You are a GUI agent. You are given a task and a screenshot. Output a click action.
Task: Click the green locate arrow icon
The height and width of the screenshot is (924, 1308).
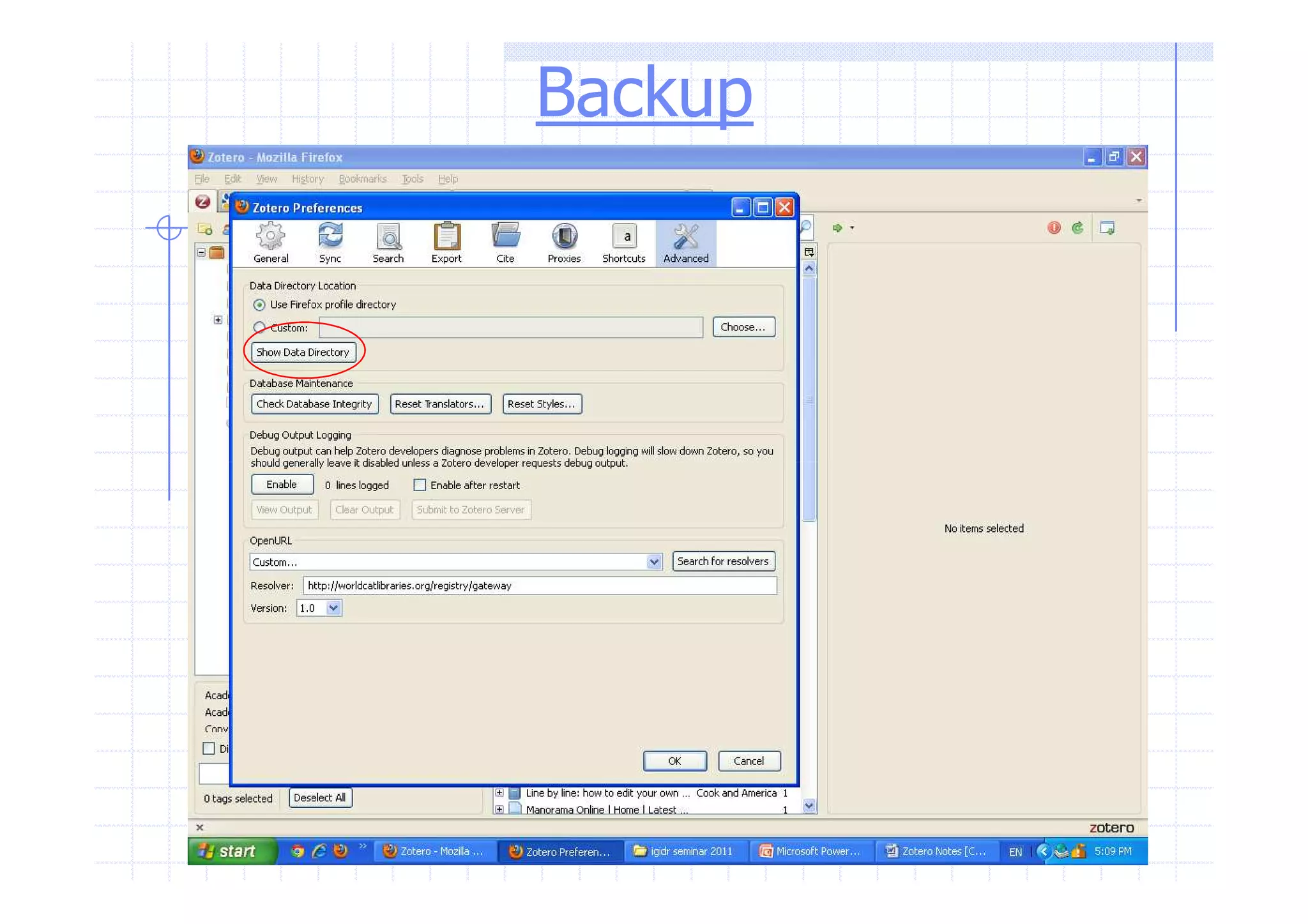(837, 227)
